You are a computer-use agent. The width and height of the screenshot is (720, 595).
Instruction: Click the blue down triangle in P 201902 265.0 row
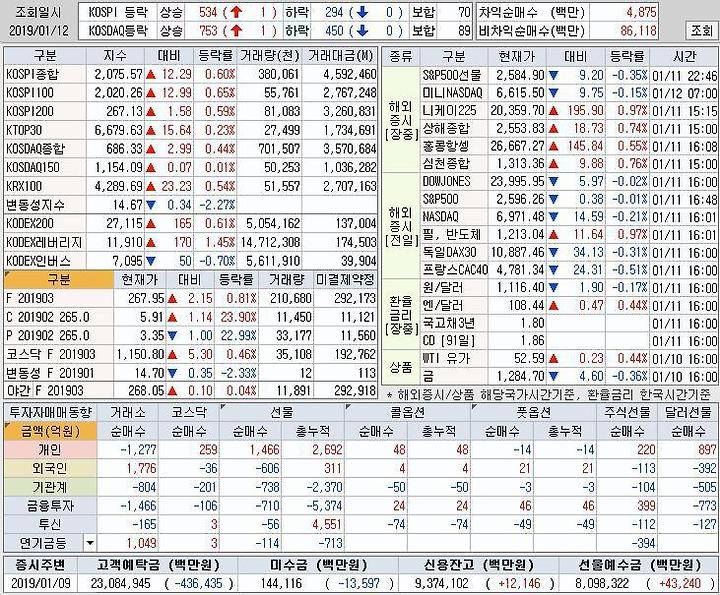(x=172, y=336)
